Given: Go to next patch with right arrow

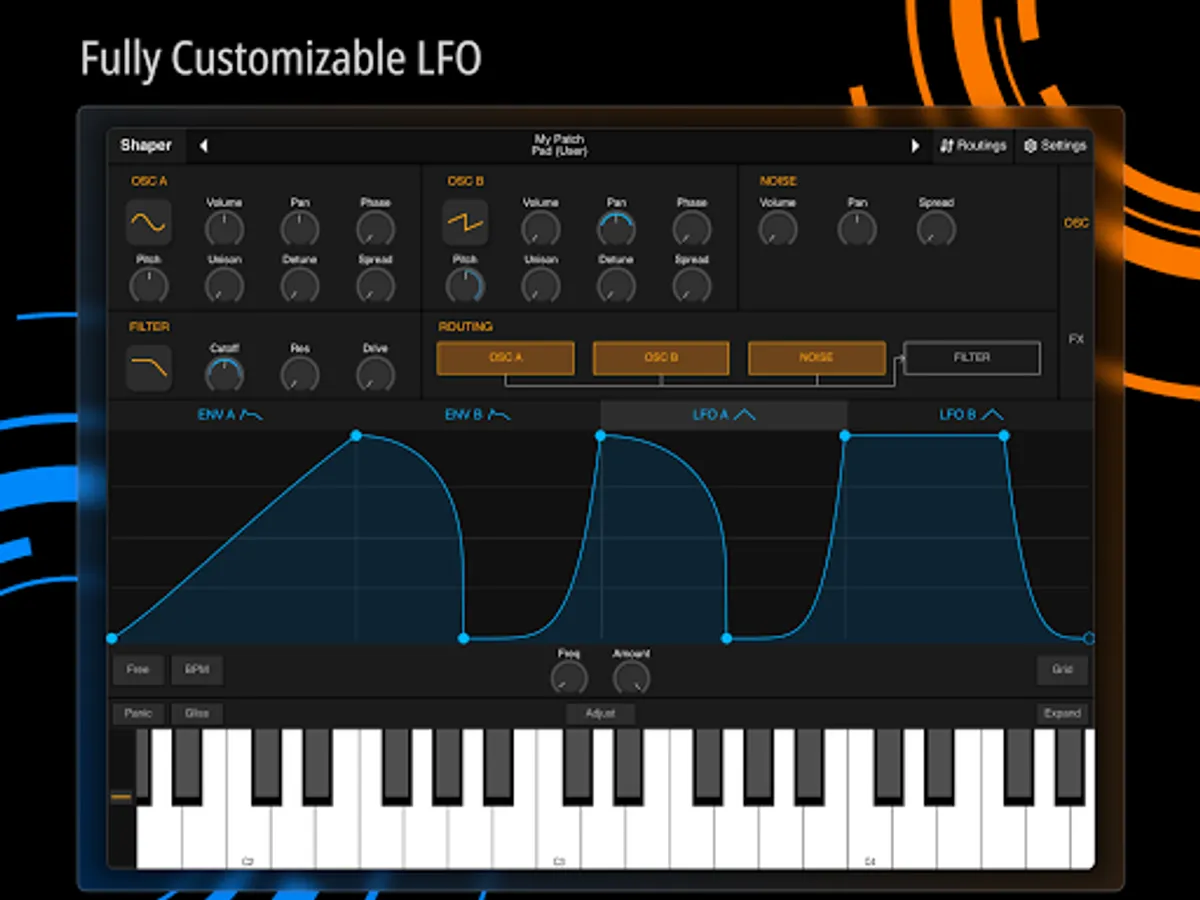Looking at the screenshot, I should (914, 146).
